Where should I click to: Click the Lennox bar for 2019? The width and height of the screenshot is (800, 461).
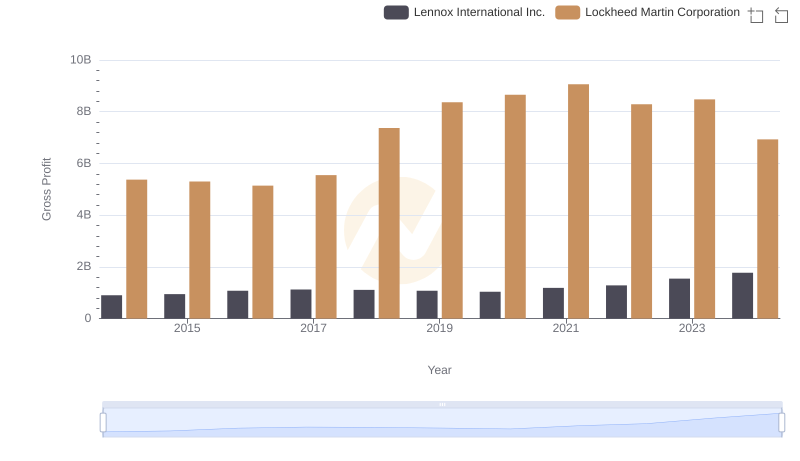click(x=427, y=304)
